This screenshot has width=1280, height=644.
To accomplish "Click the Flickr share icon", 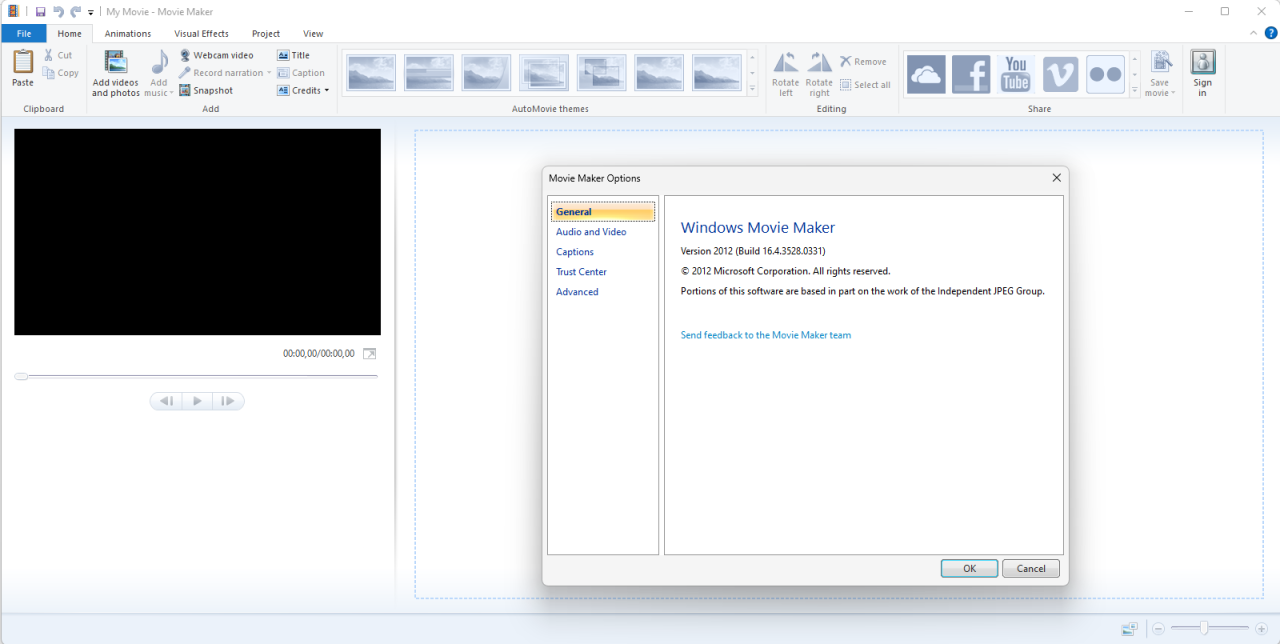I will click(x=1105, y=72).
